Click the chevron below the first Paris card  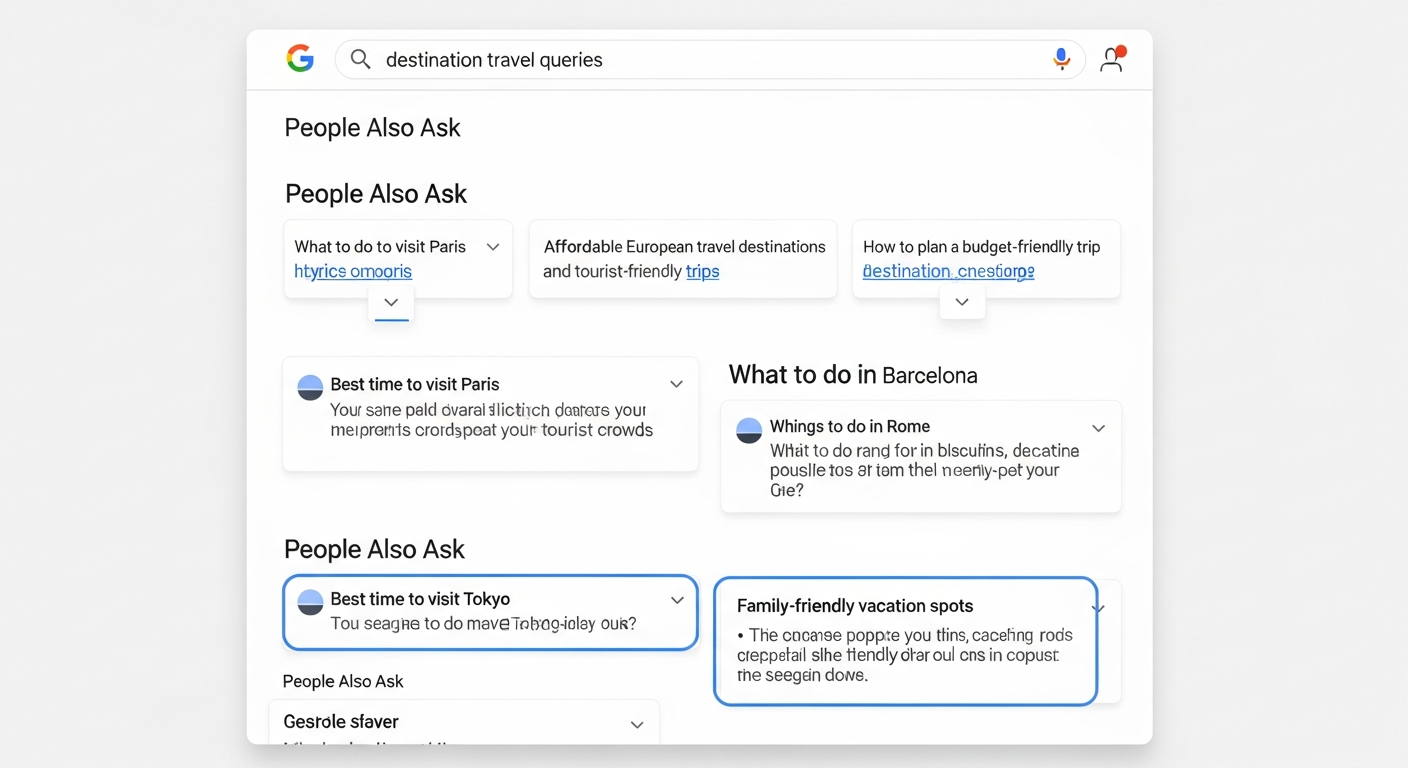[391, 303]
